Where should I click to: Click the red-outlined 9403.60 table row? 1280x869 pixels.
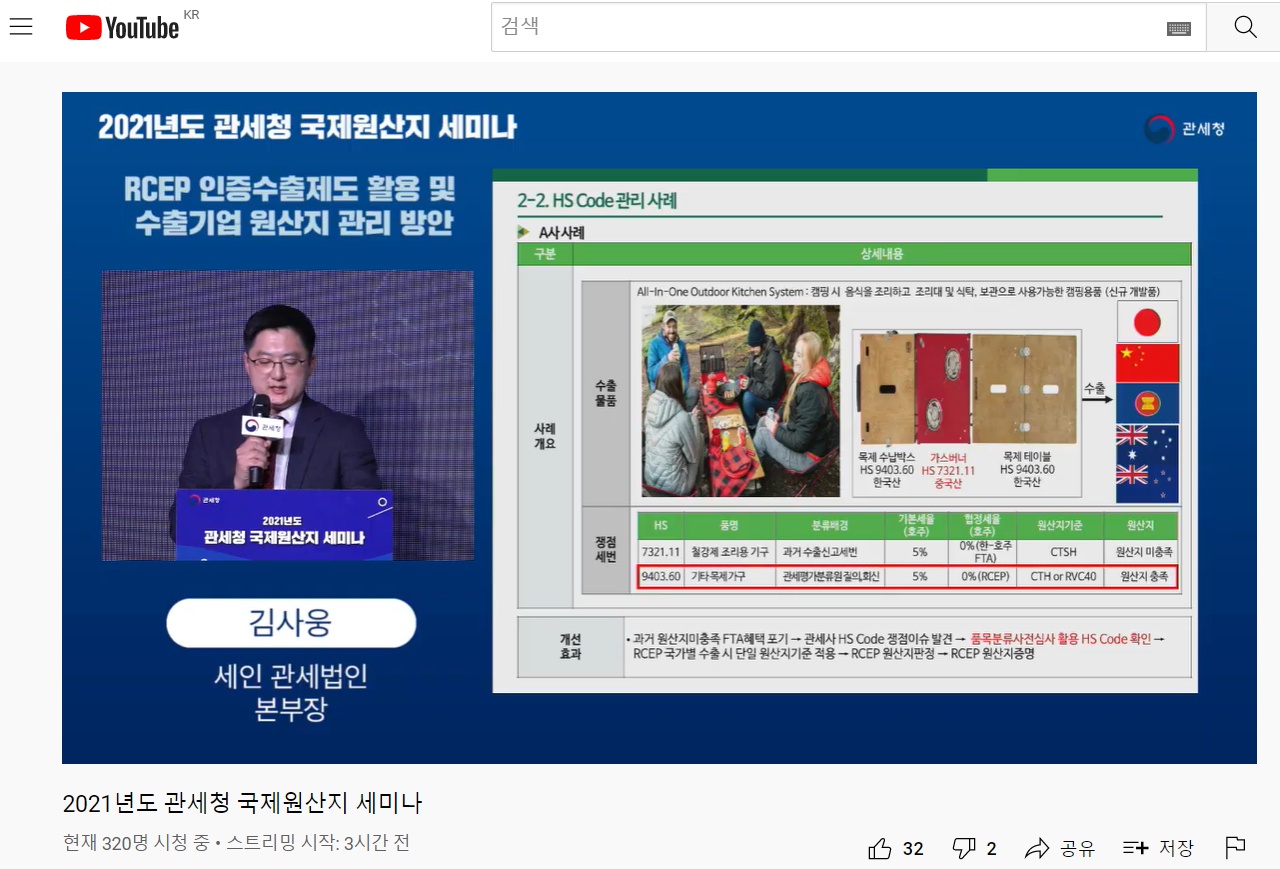tap(907, 577)
